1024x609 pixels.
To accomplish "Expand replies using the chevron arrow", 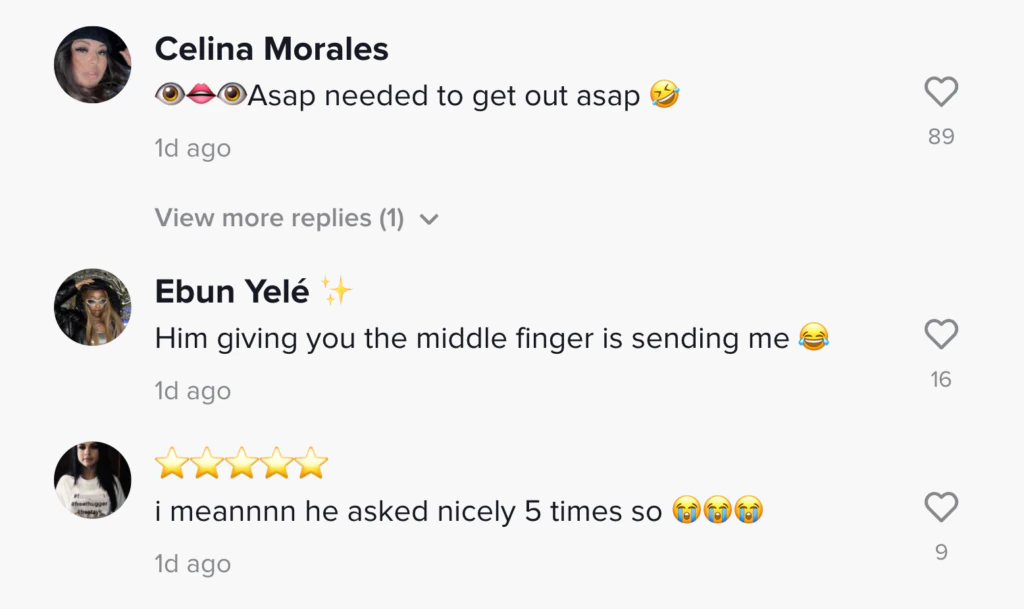I will point(429,219).
